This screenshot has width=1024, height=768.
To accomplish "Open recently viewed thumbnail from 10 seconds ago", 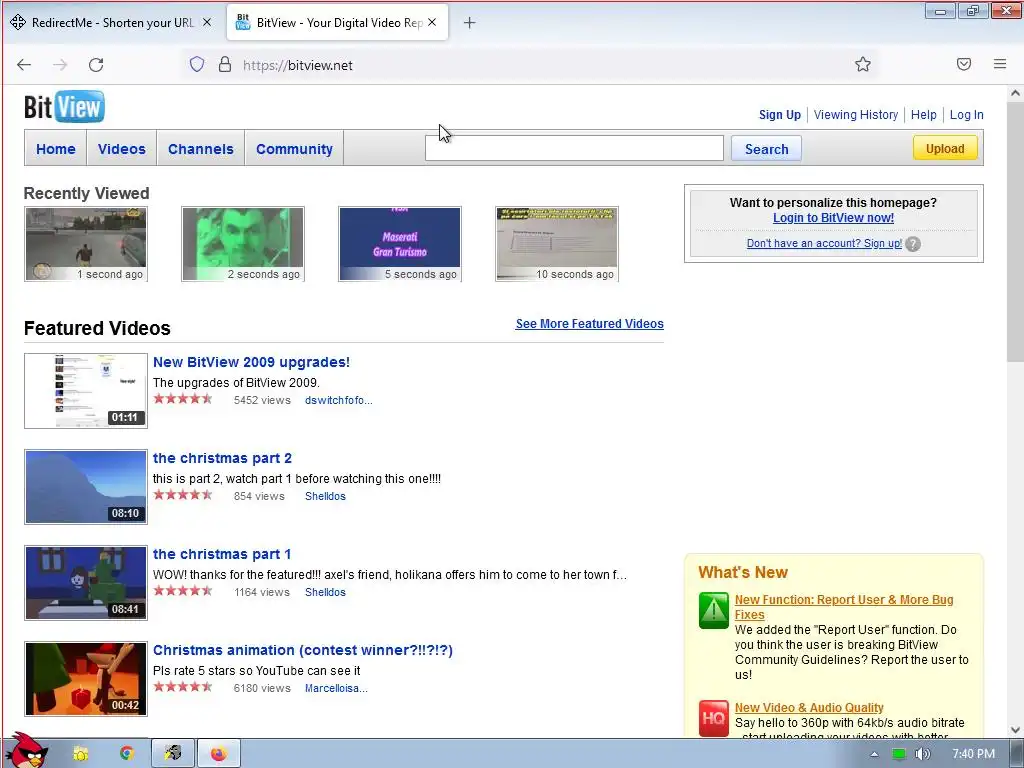I will (x=557, y=244).
